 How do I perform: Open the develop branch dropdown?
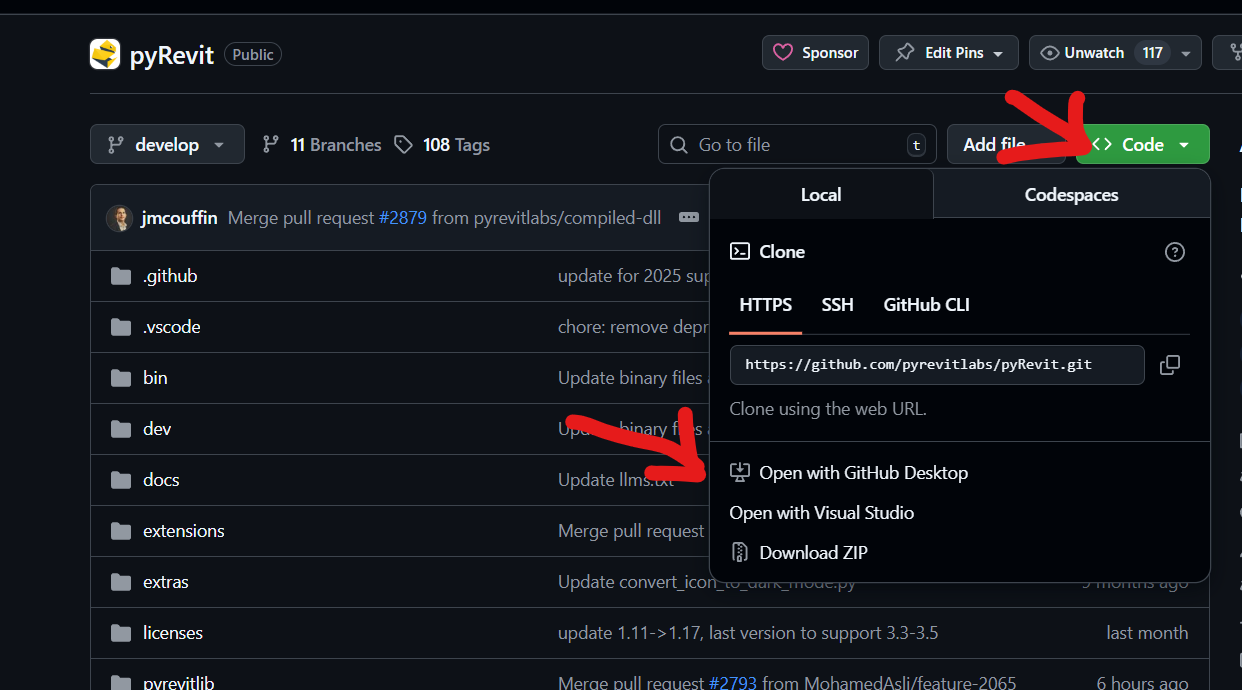pyautogui.click(x=167, y=145)
